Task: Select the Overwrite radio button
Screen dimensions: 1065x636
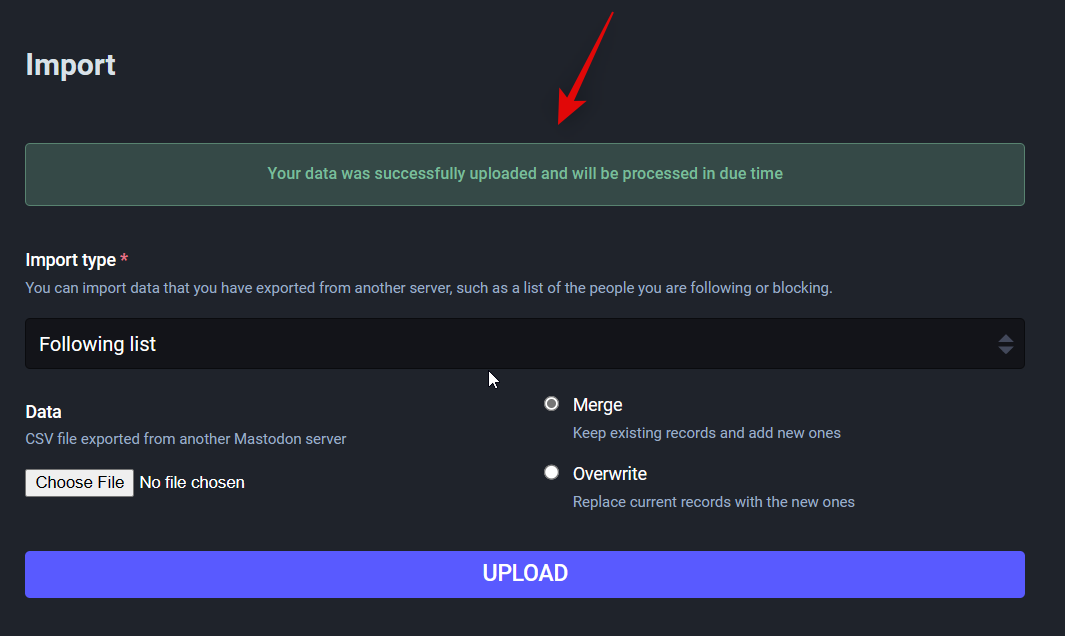Action: pyautogui.click(x=551, y=472)
